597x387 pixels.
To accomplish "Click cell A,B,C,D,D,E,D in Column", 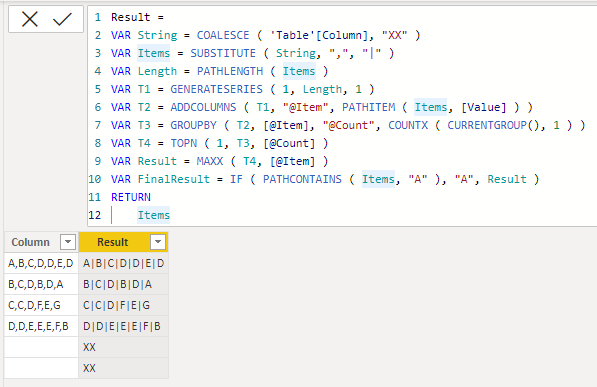I will [x=40, y=263].
